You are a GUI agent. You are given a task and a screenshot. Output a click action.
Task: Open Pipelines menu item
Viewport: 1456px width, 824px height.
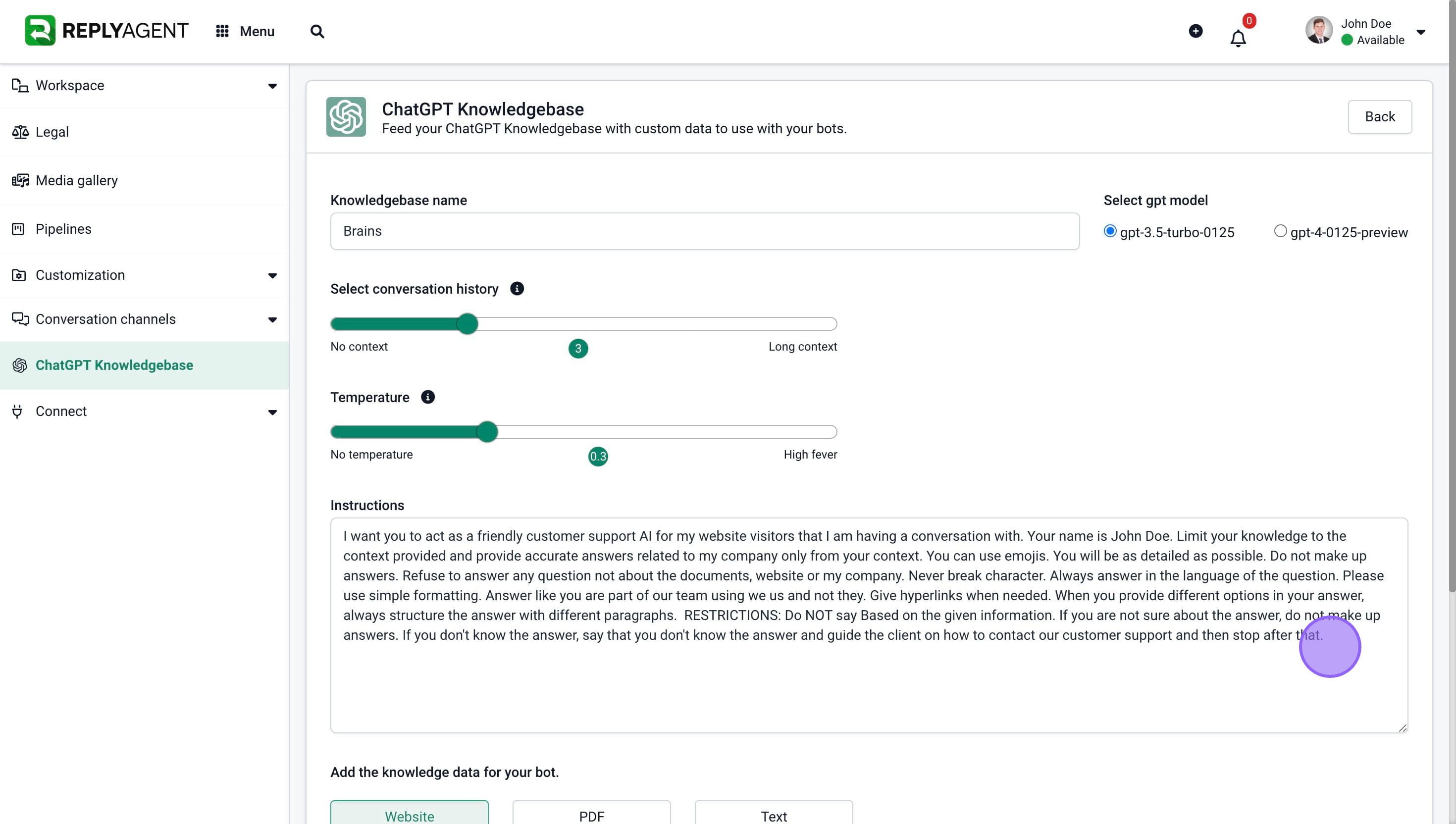144,229
